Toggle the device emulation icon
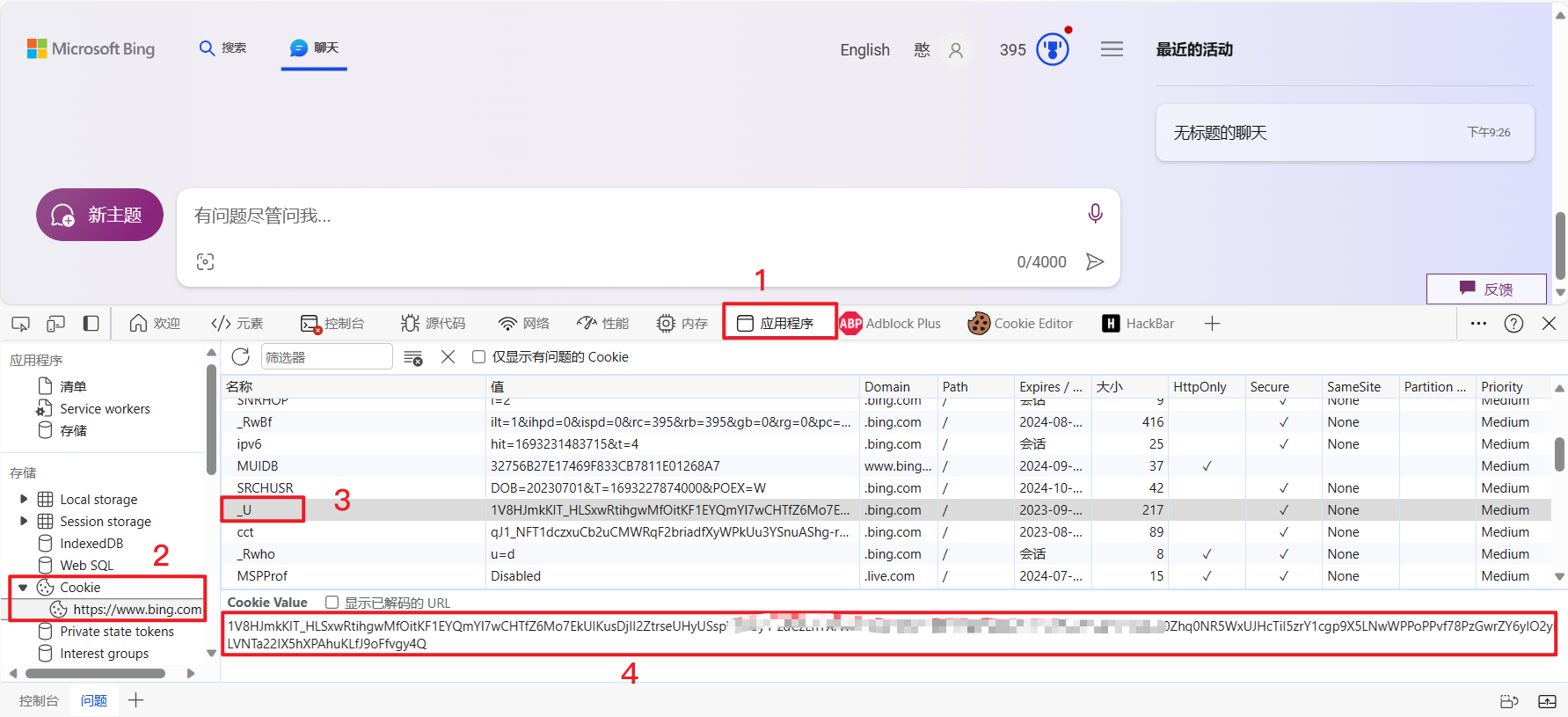This screenshot has width=1568, height=717. pyautogui.click(x=55, y=324)
